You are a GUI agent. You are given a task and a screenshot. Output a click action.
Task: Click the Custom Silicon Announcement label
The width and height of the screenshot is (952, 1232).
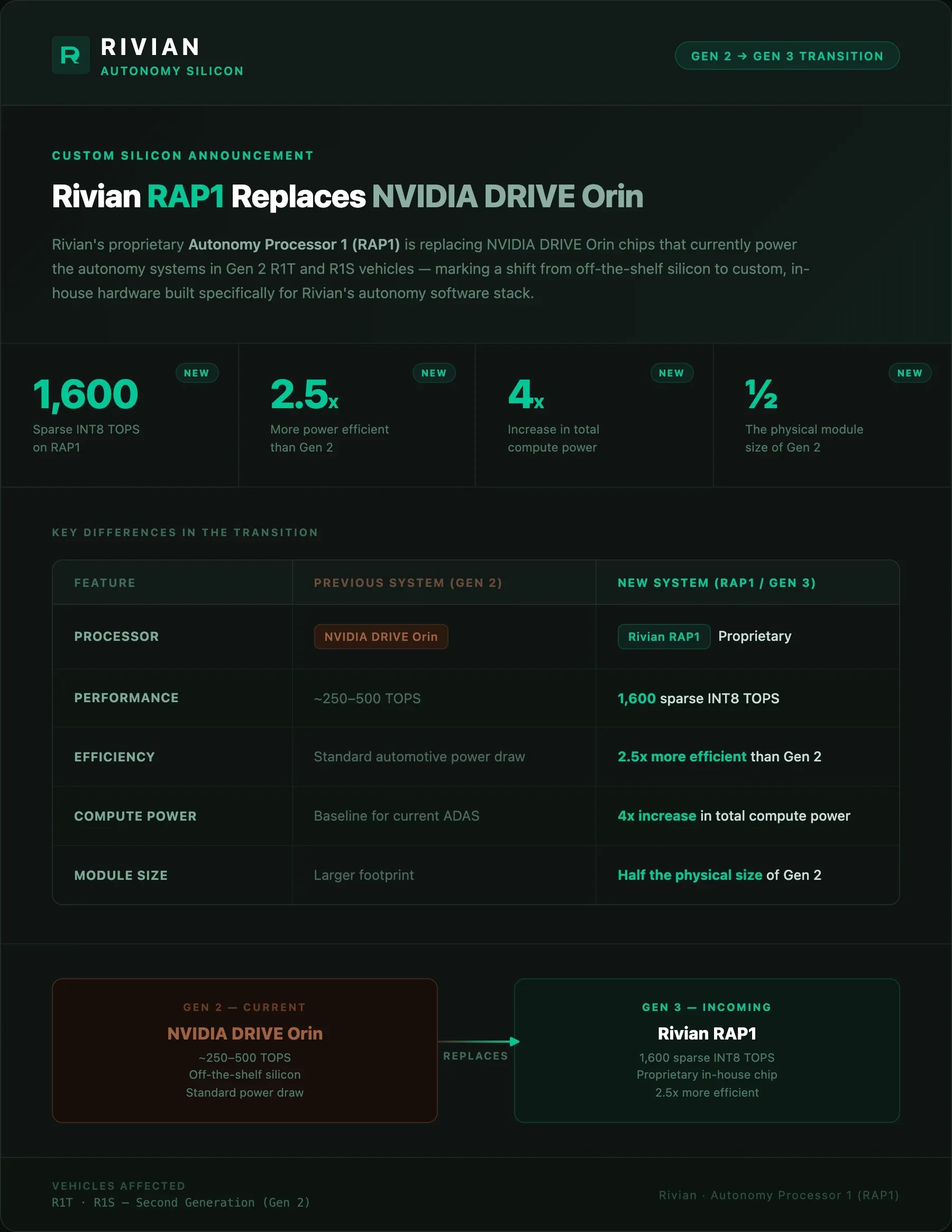183,155
